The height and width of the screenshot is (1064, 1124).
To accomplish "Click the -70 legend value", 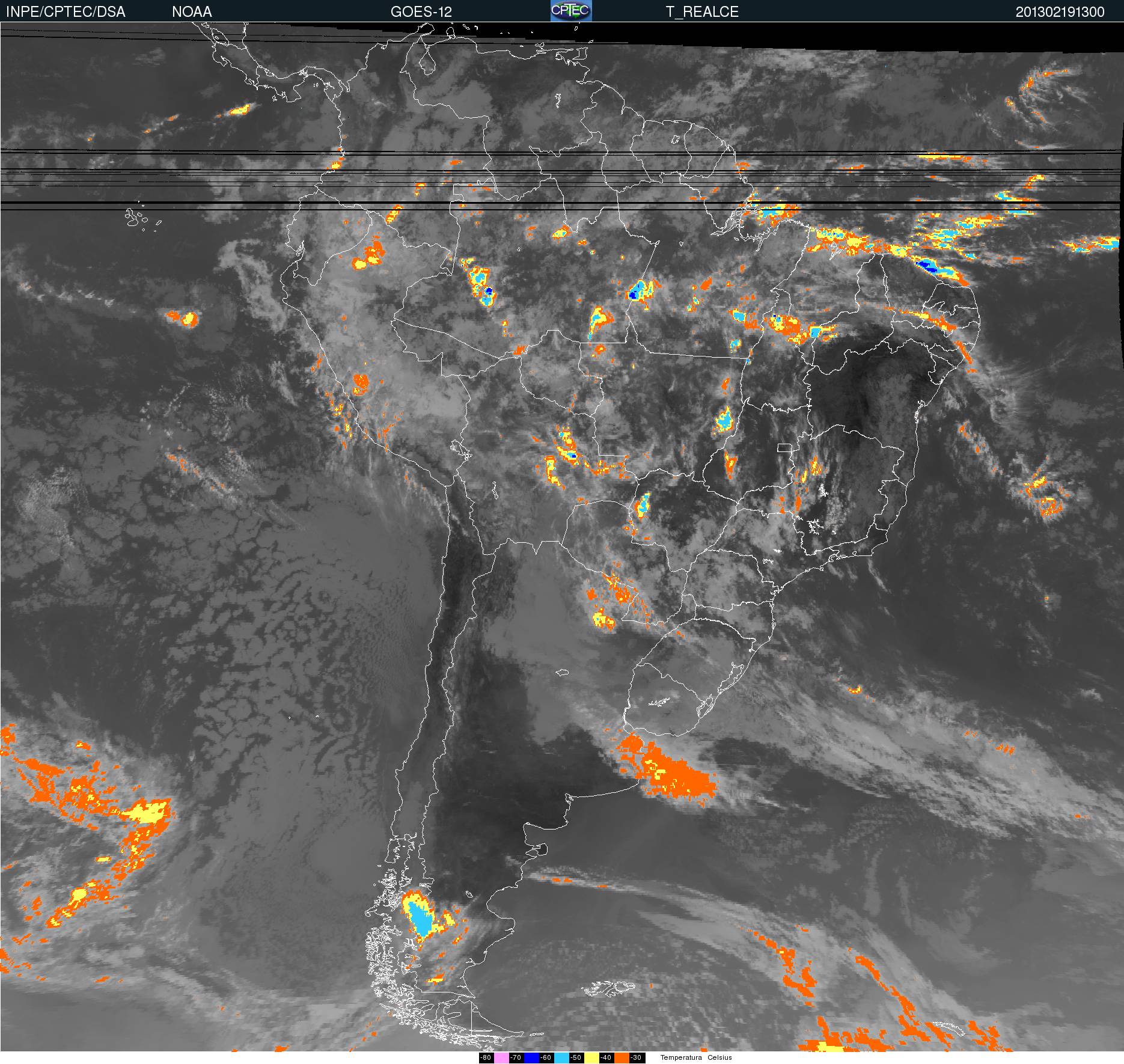I will click(516, 1057).
